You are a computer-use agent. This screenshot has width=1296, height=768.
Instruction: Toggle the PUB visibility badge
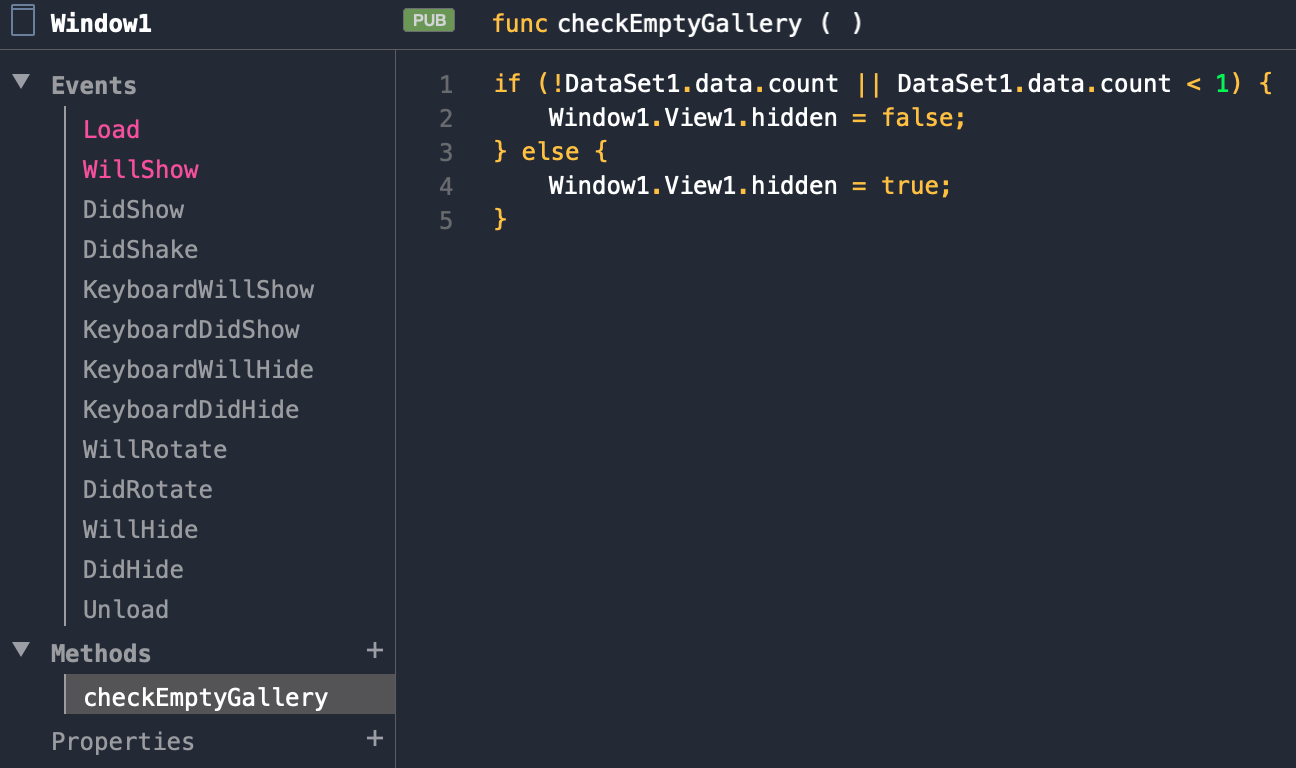click(429, 20)
